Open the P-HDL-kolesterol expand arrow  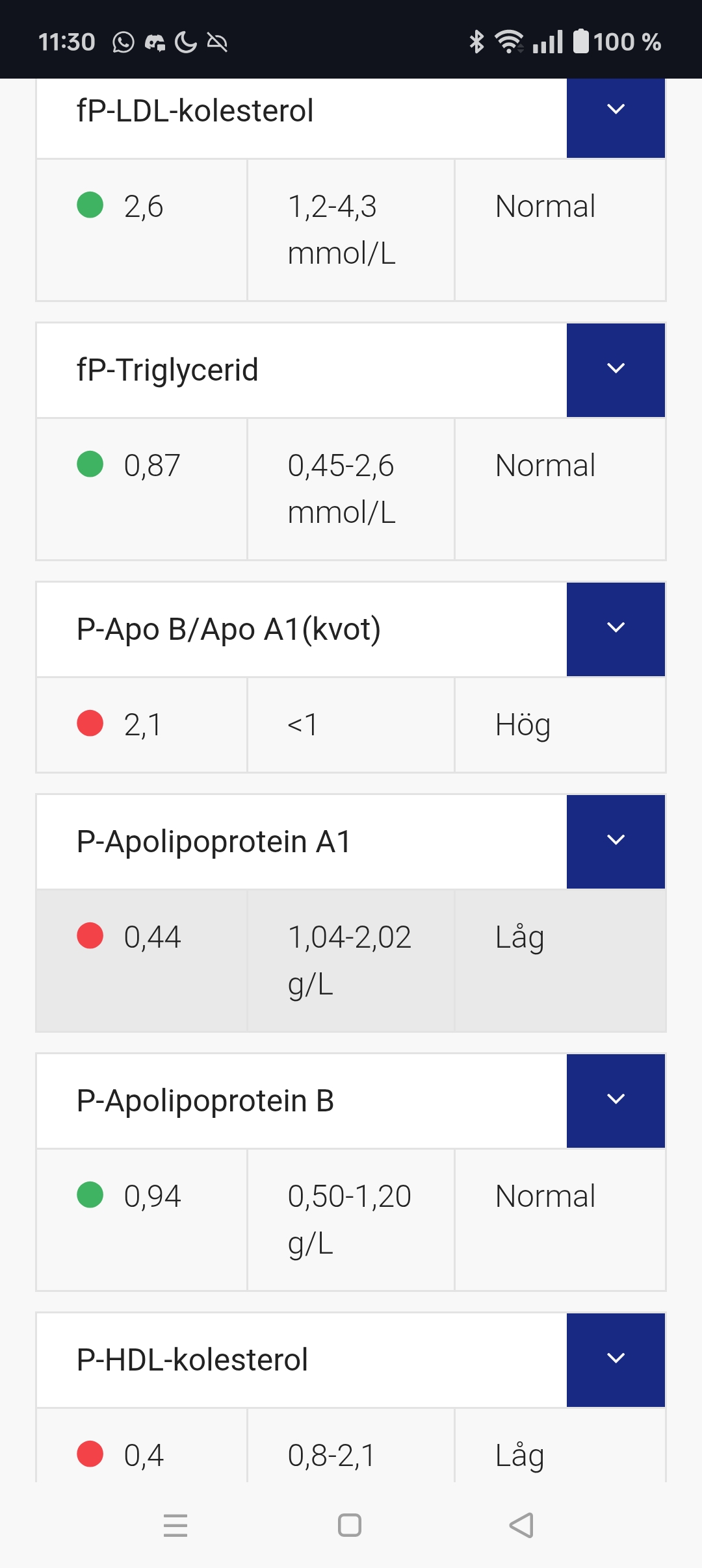point(616,1359)
